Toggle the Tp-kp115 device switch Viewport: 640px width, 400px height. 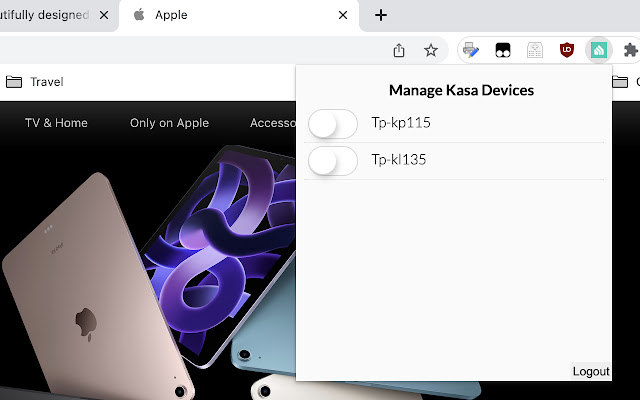click(333, 124)
